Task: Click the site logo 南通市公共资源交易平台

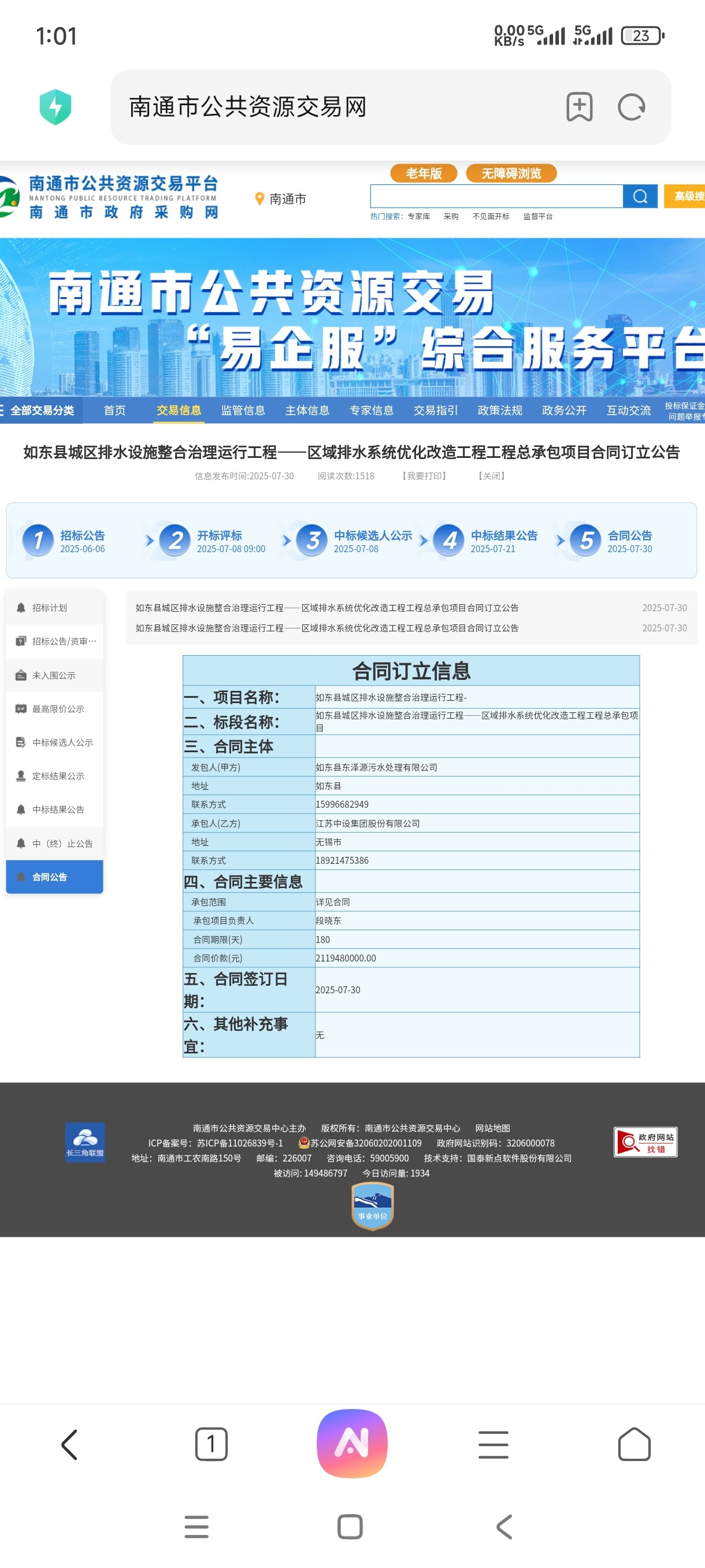Action: click(x=109, y=197)
